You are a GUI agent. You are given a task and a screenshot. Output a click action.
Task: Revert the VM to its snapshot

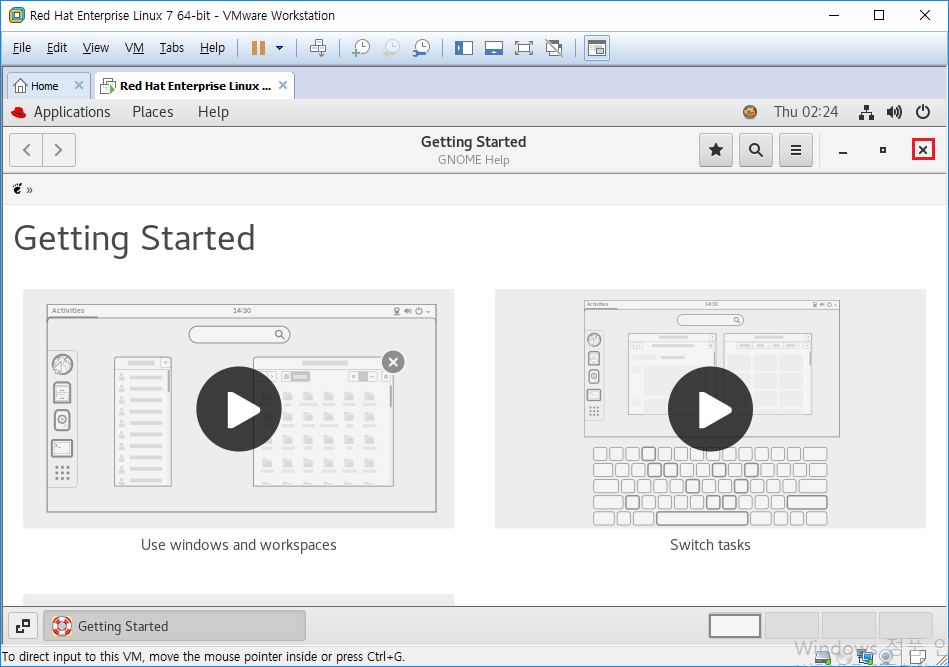click(391, 48)
